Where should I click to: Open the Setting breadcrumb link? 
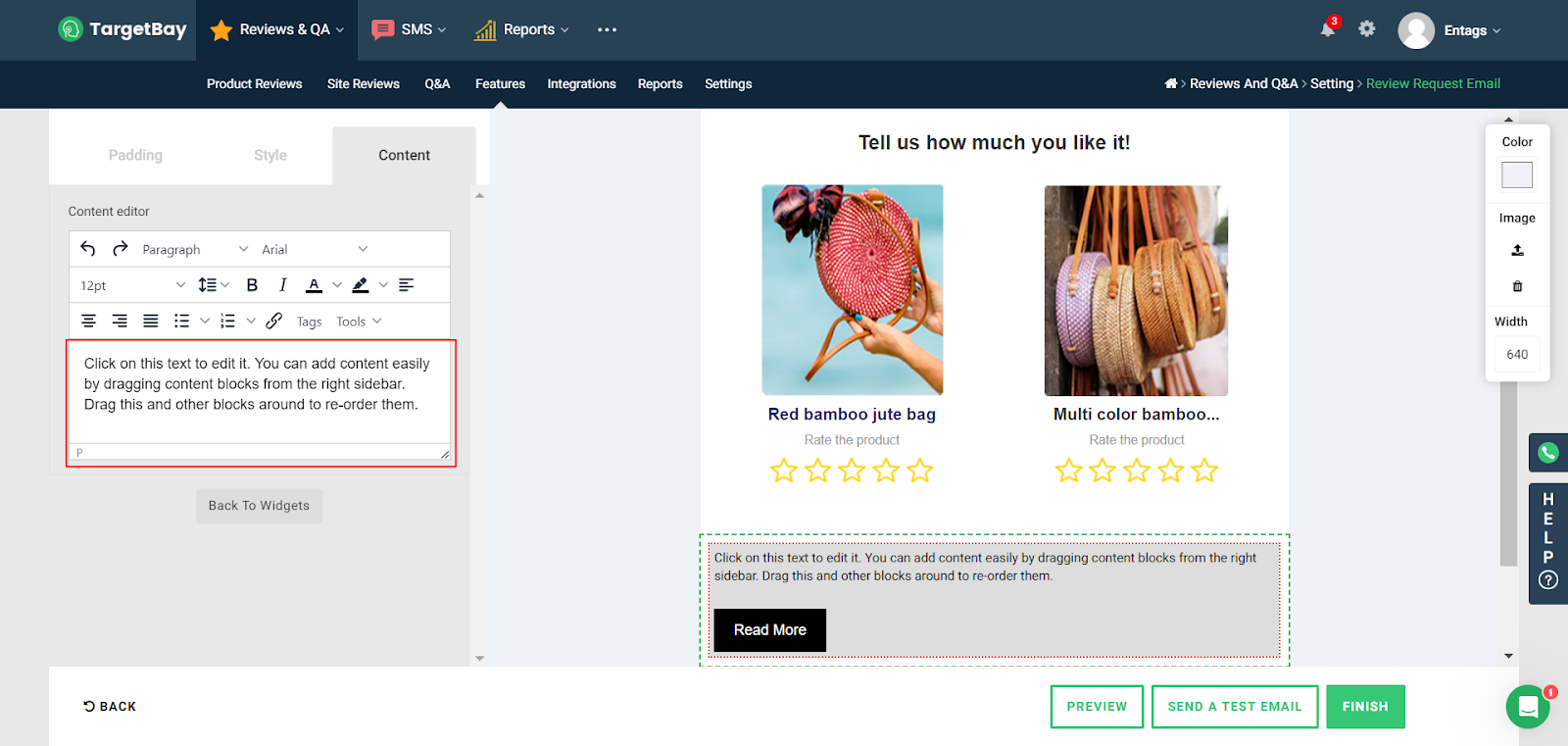1332,83
